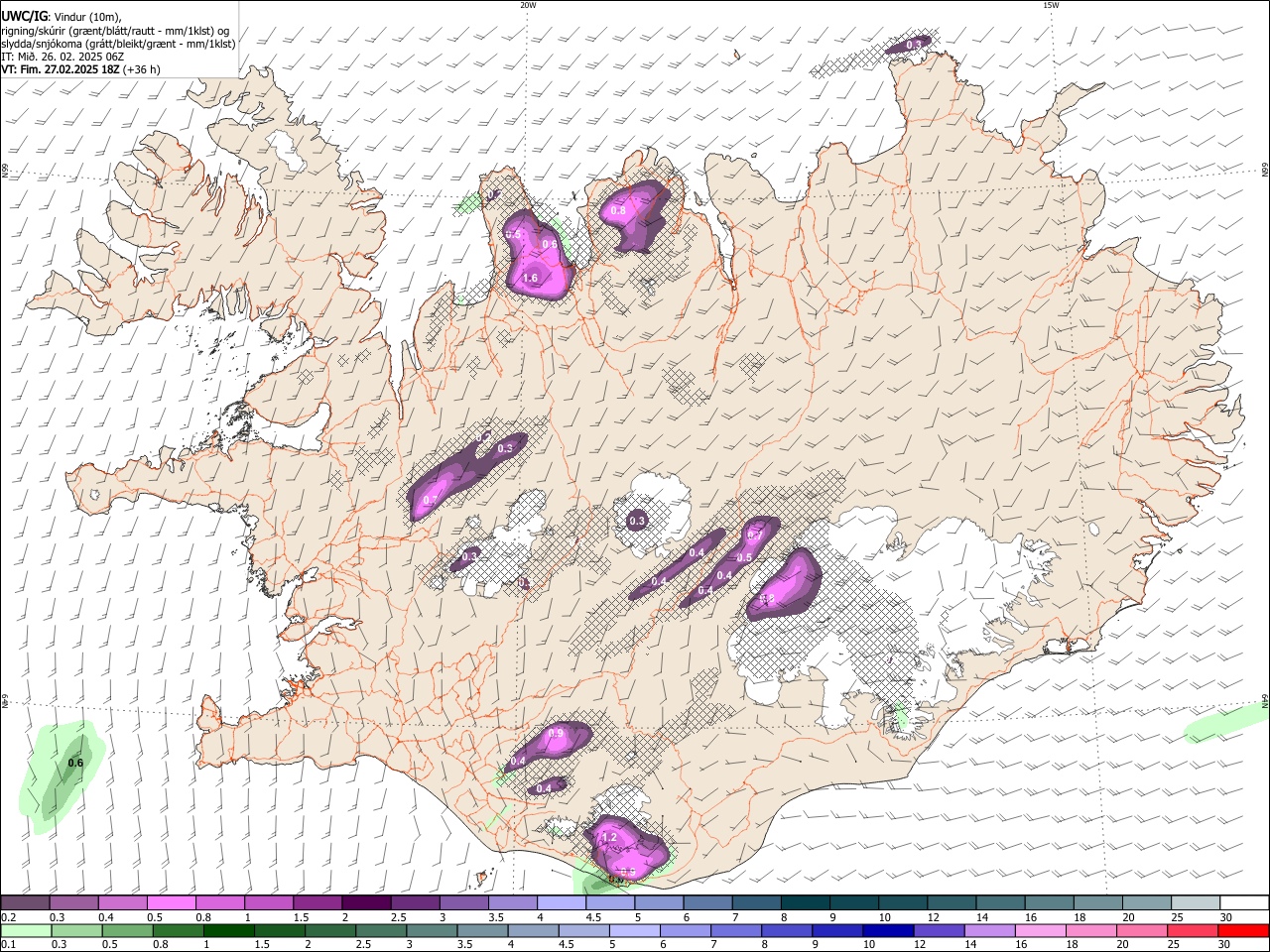This screenshot has width=1270, height=952.
Task: Select the bottom-row legend swatch between 0.5 and 0.8
Action: (126, 930)
